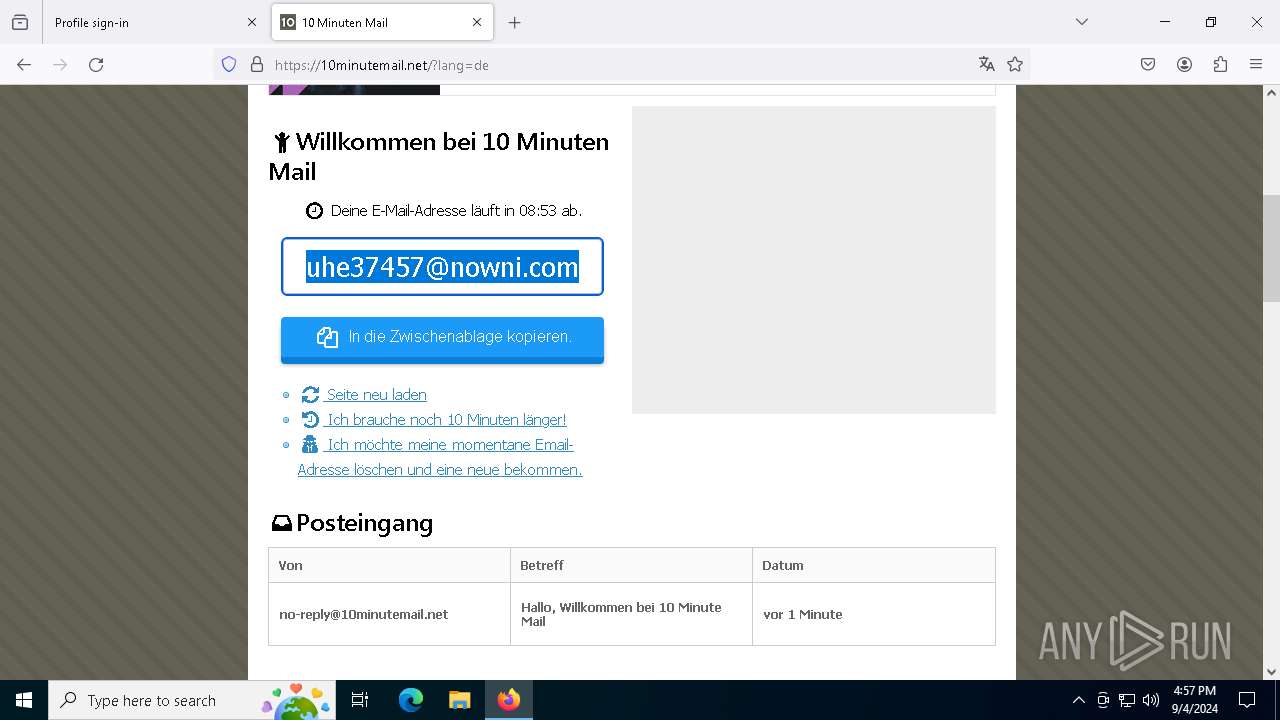Close the Profile sign-in tab
Image resolution: width=1280 pixels, height=720 pixels.
[251, 22]
